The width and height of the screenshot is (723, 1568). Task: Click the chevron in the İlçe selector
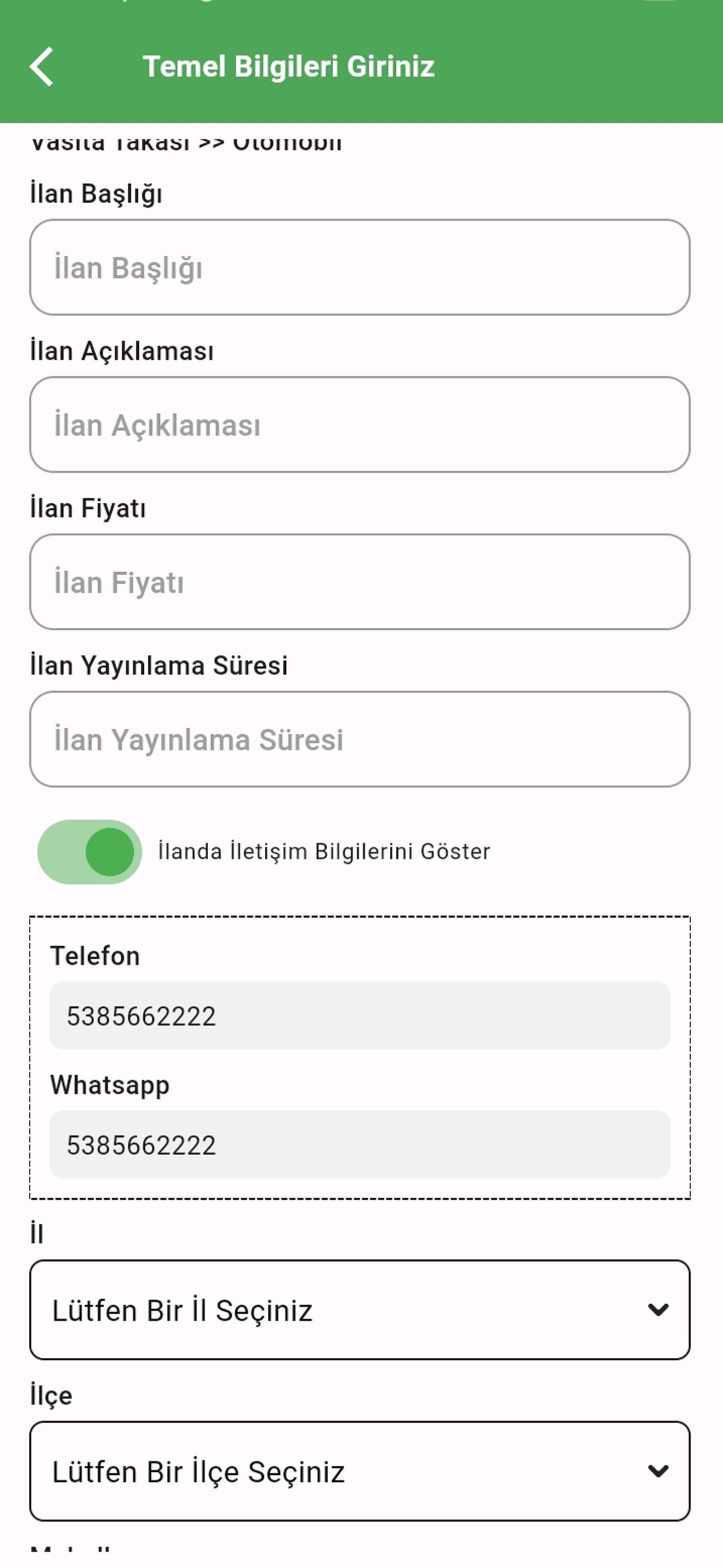click(658, 1471)
